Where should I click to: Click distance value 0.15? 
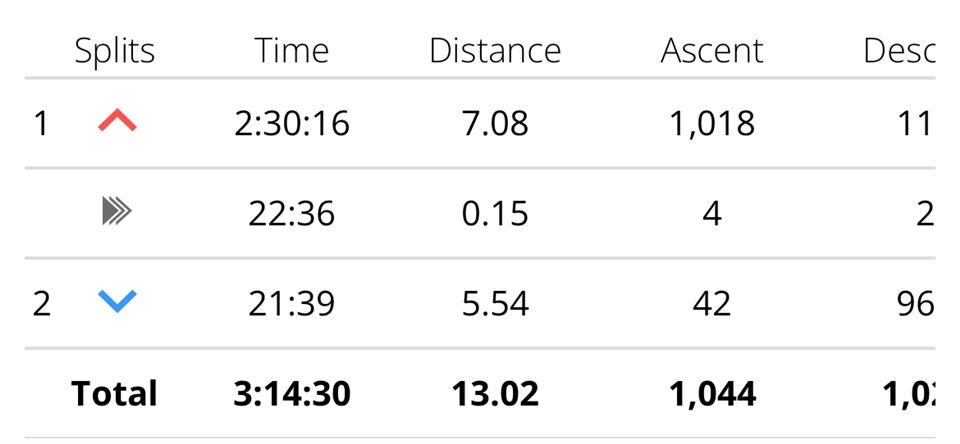point(495,214)
